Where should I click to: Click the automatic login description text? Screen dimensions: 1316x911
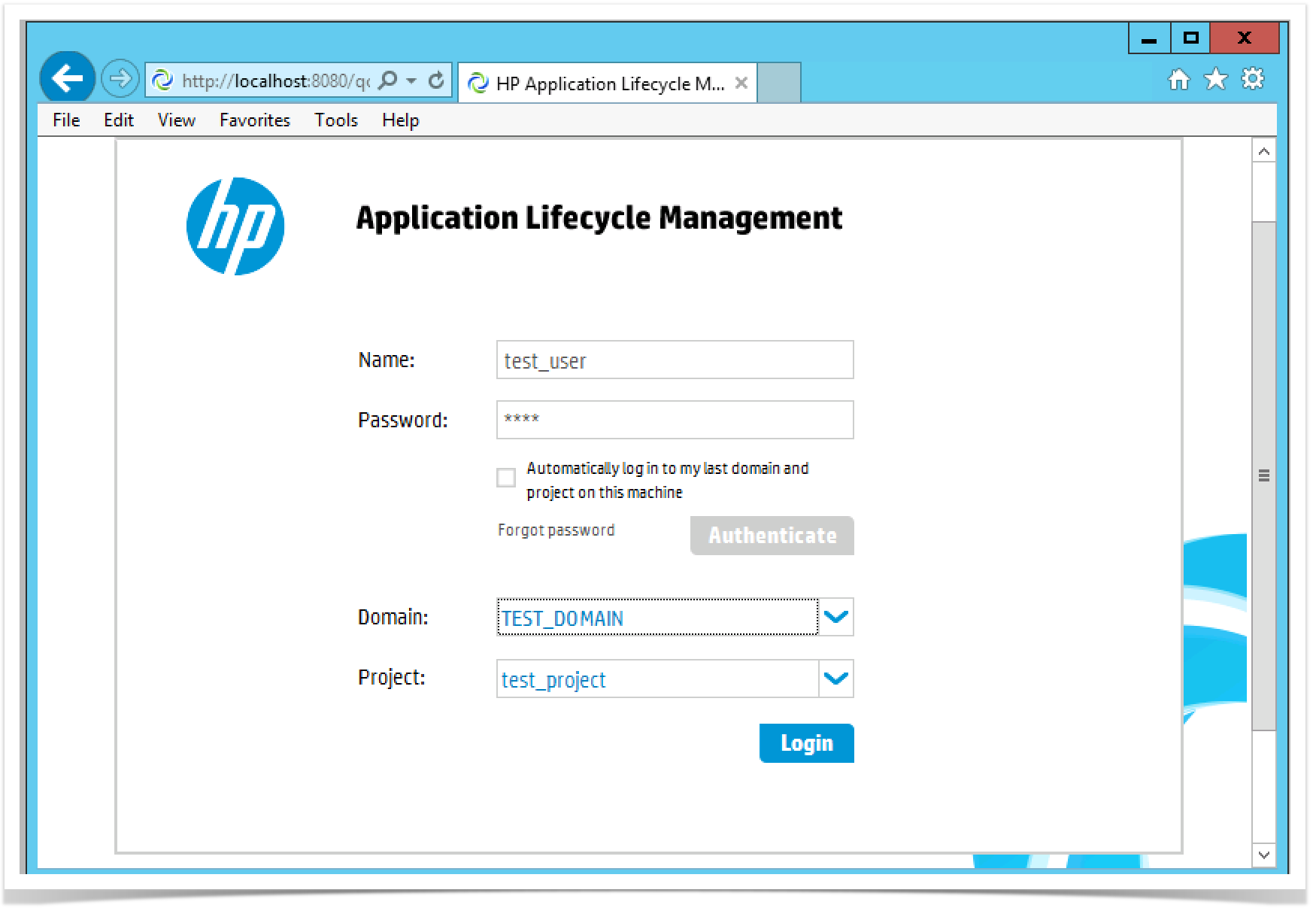pos(668,480)
